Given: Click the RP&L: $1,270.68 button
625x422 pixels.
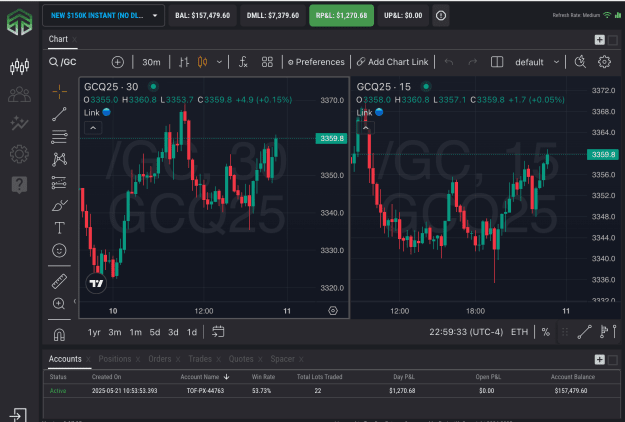Looking at the screenshot, I should click(342, 16).
